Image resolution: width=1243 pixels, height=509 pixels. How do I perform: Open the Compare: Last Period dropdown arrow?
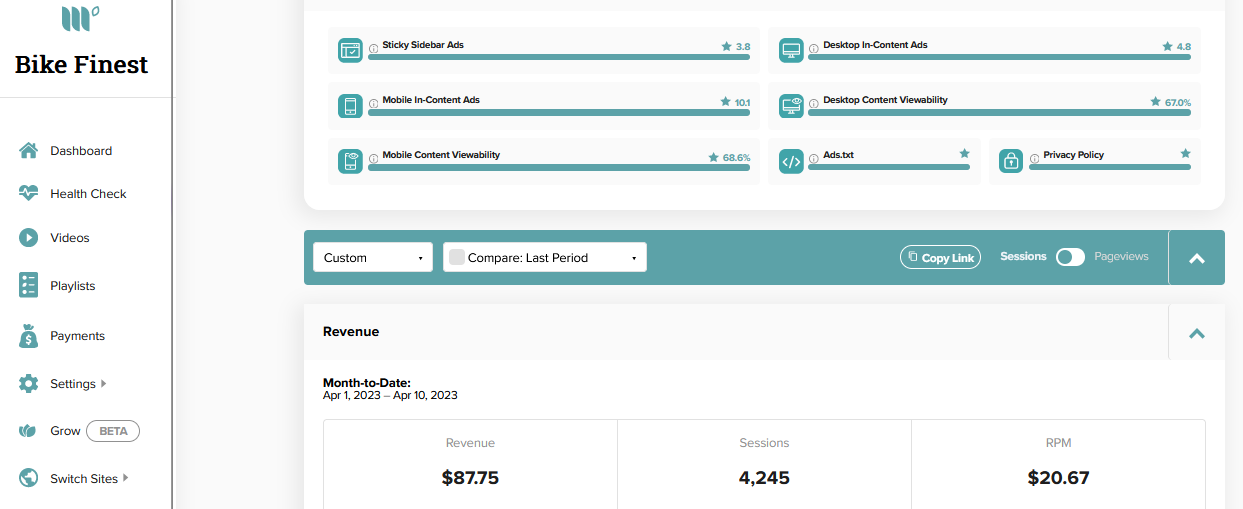coord(634,258)
